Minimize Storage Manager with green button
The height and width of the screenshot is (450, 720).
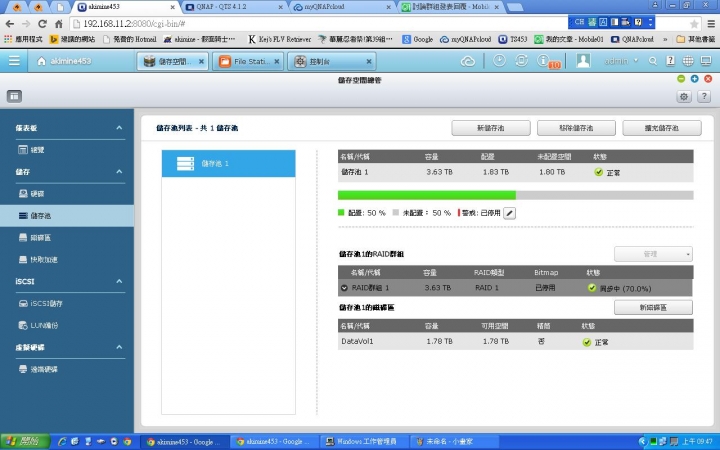(681, 79)
